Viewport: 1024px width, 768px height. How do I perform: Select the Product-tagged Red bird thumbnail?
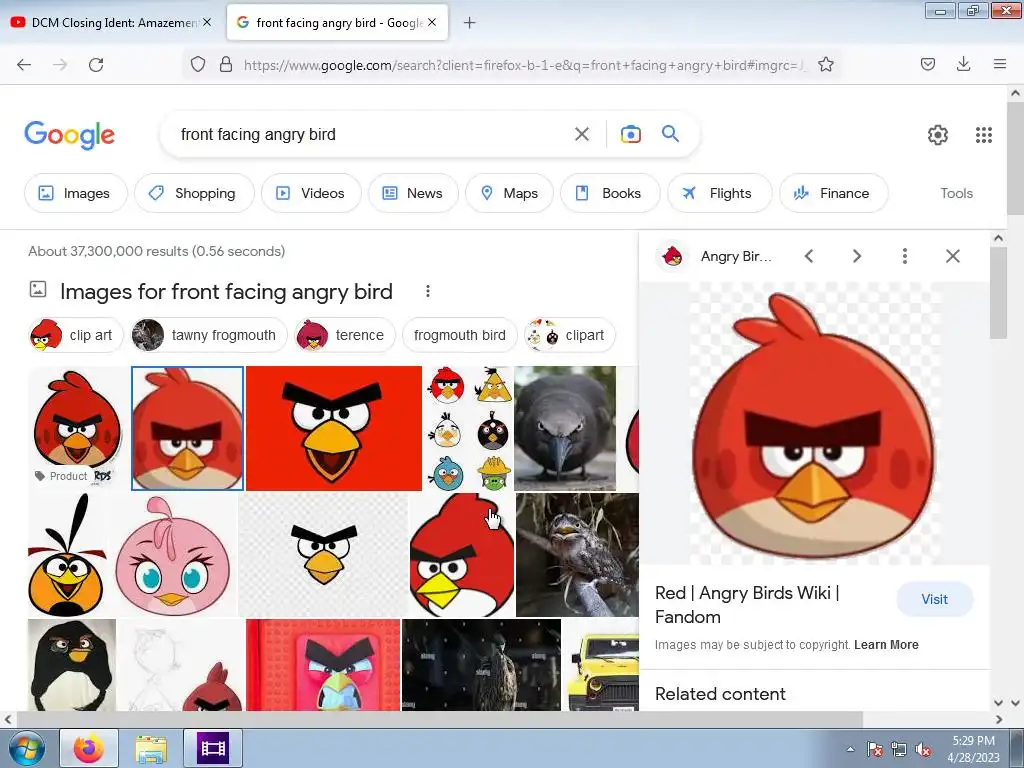pos(78,428)
